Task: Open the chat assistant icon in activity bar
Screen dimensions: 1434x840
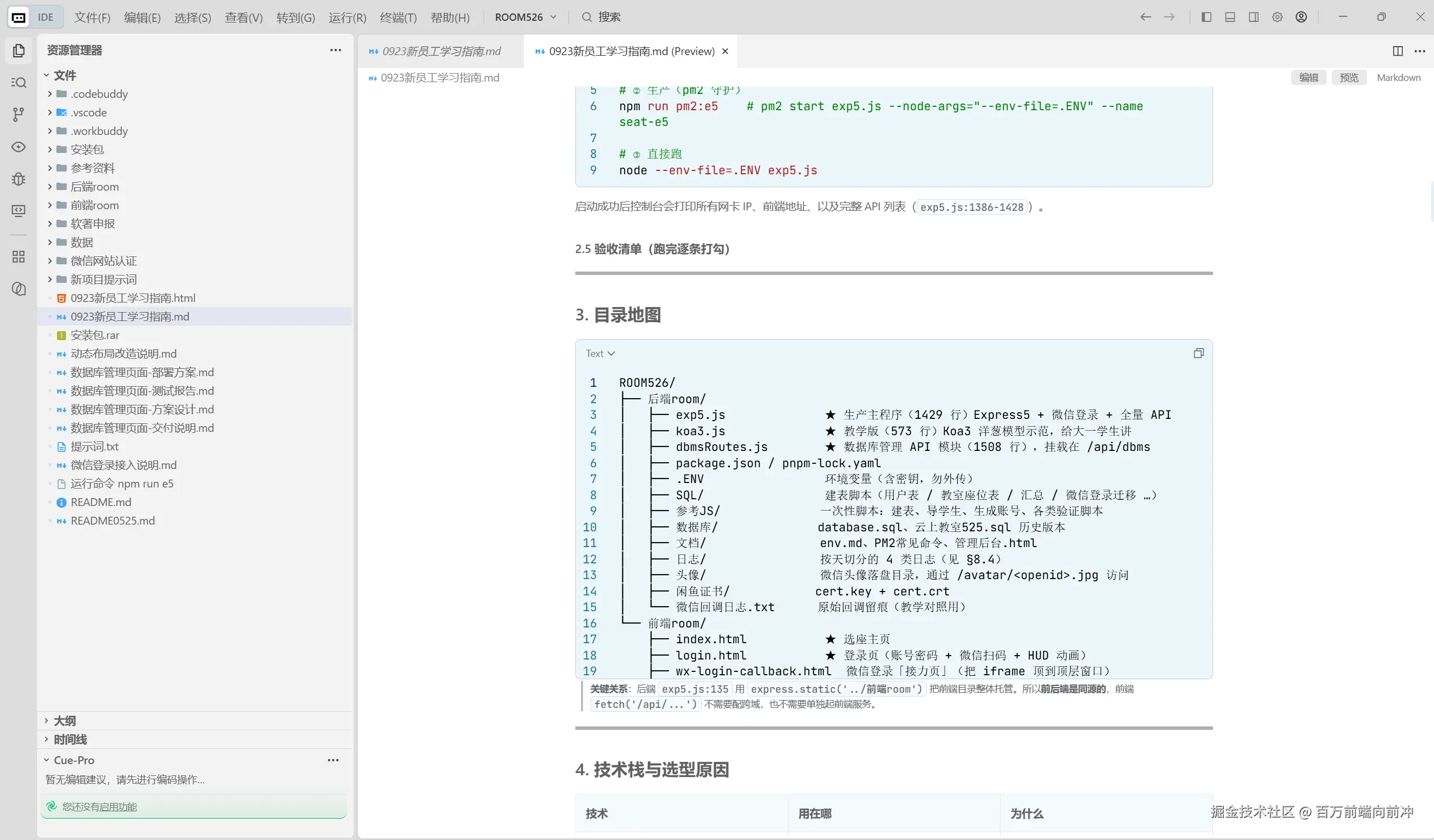Action: point(18,288)
